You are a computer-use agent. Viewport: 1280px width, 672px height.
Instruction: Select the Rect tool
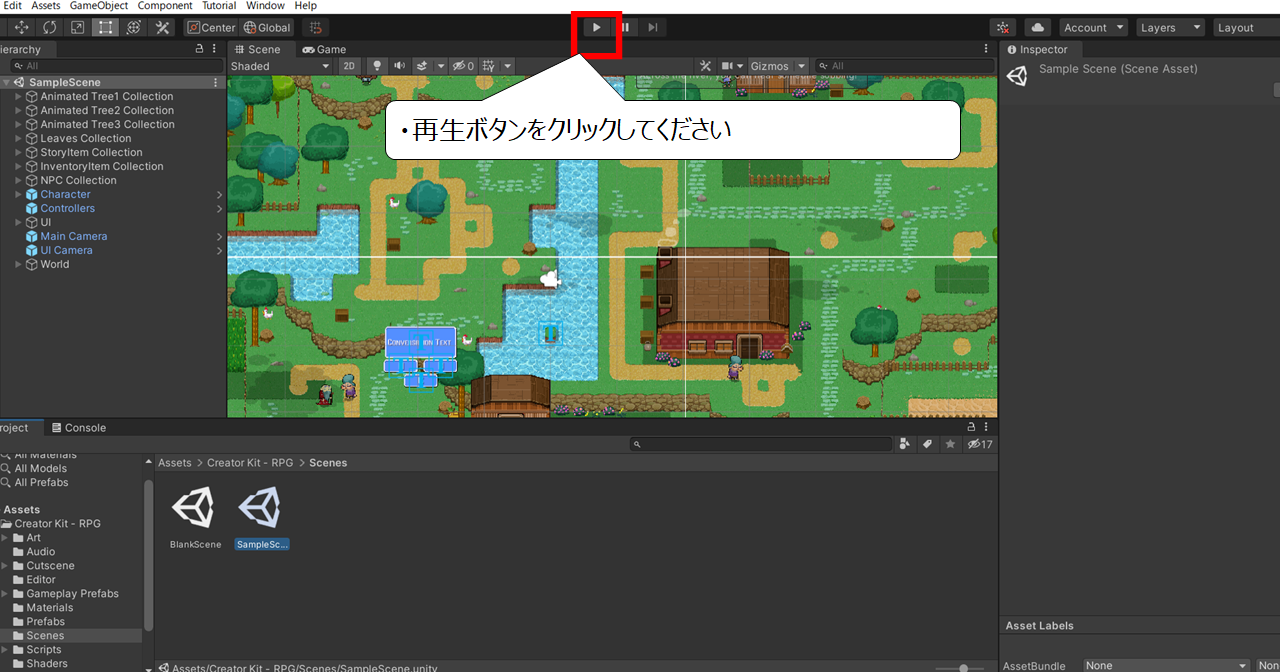point(105,27)
